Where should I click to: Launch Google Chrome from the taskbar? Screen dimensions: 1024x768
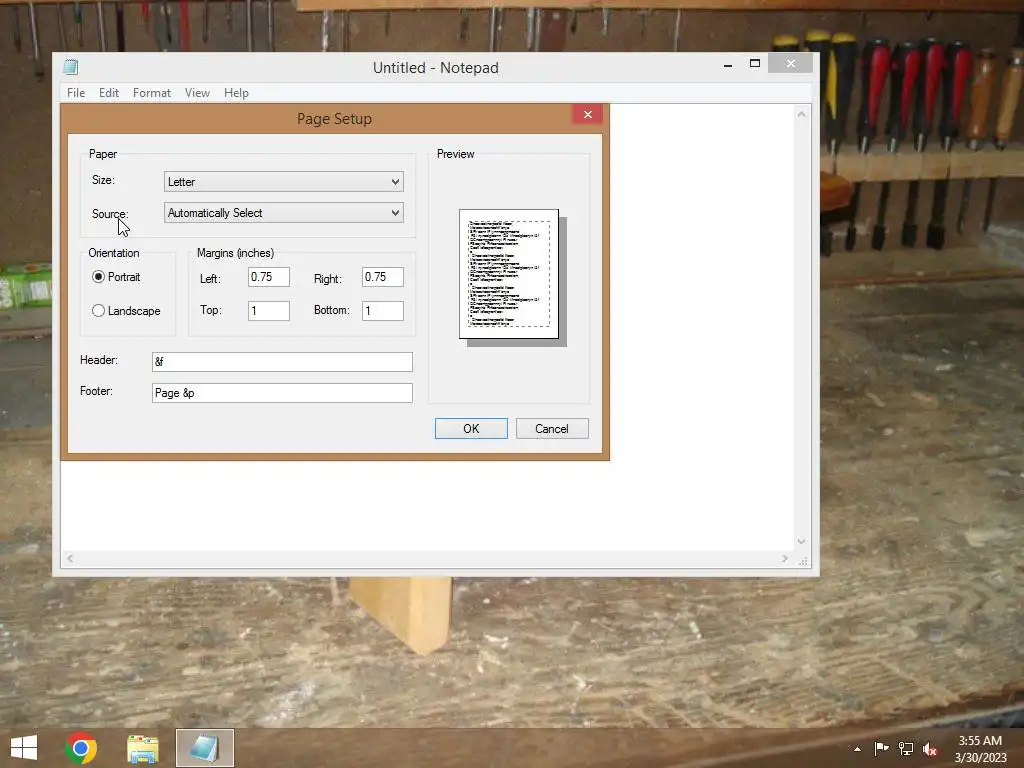click(81, 748)
